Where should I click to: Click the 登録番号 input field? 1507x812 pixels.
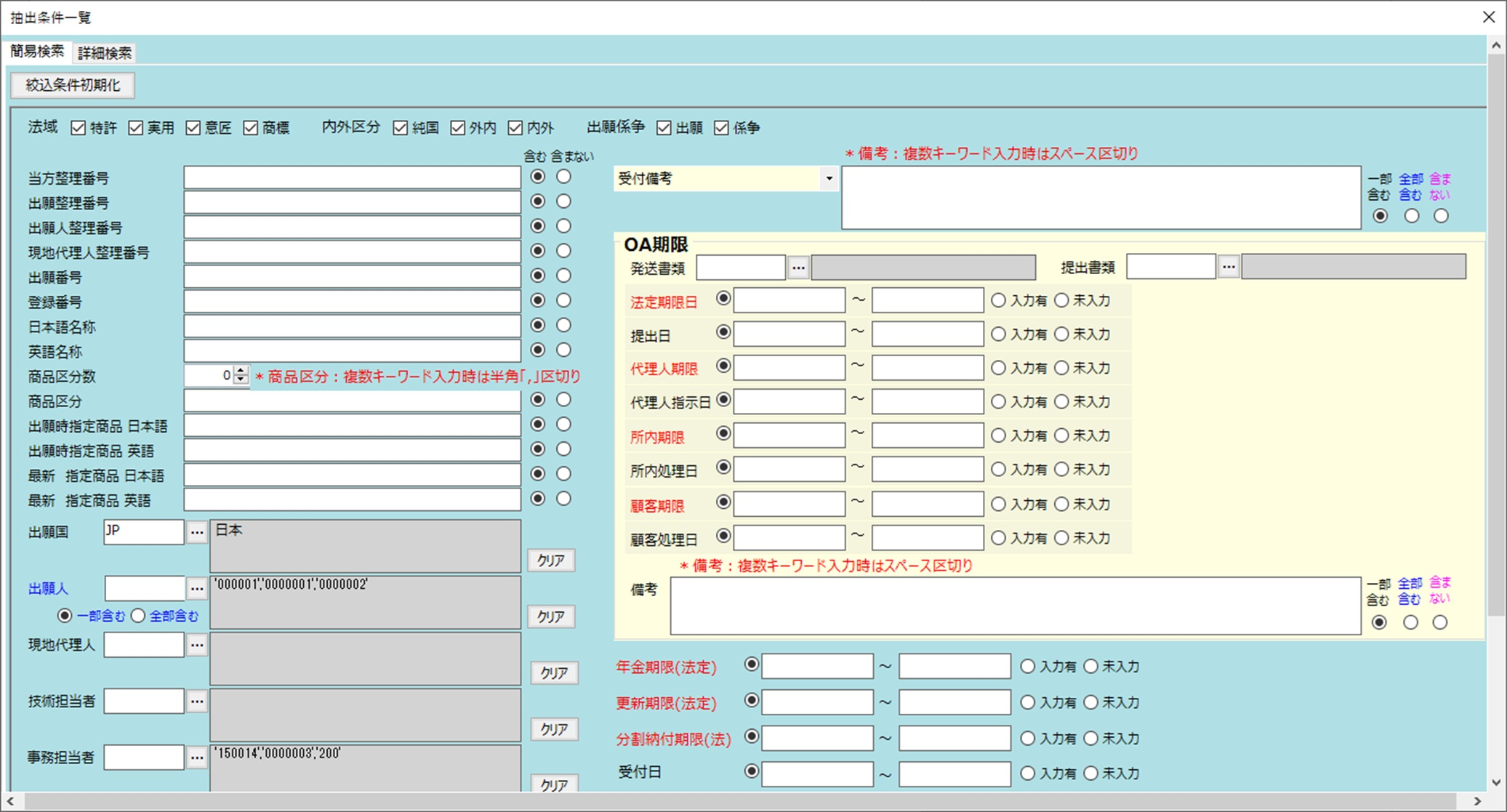click(x=353, y=302)
